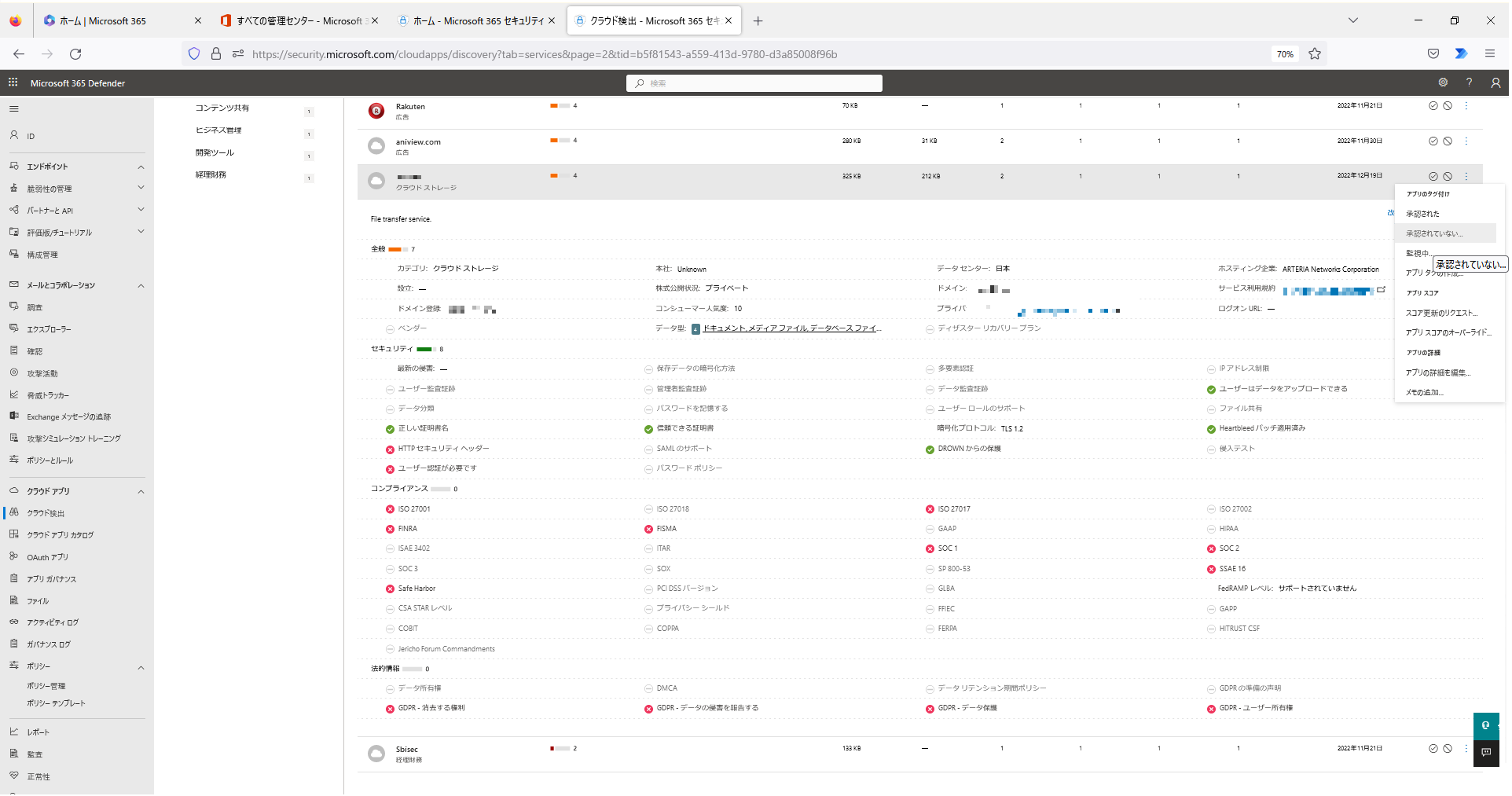Expand 脆弱性の管理 in sidebar
Screen dimensions: 1512x796
(x=141, y=188)
